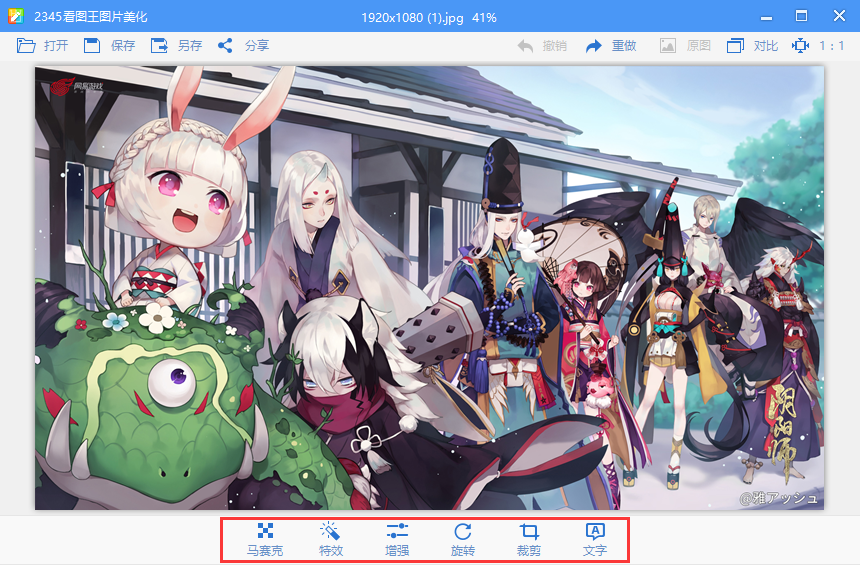Click the Open (打开) folder icon

click(x=26, y=46)
